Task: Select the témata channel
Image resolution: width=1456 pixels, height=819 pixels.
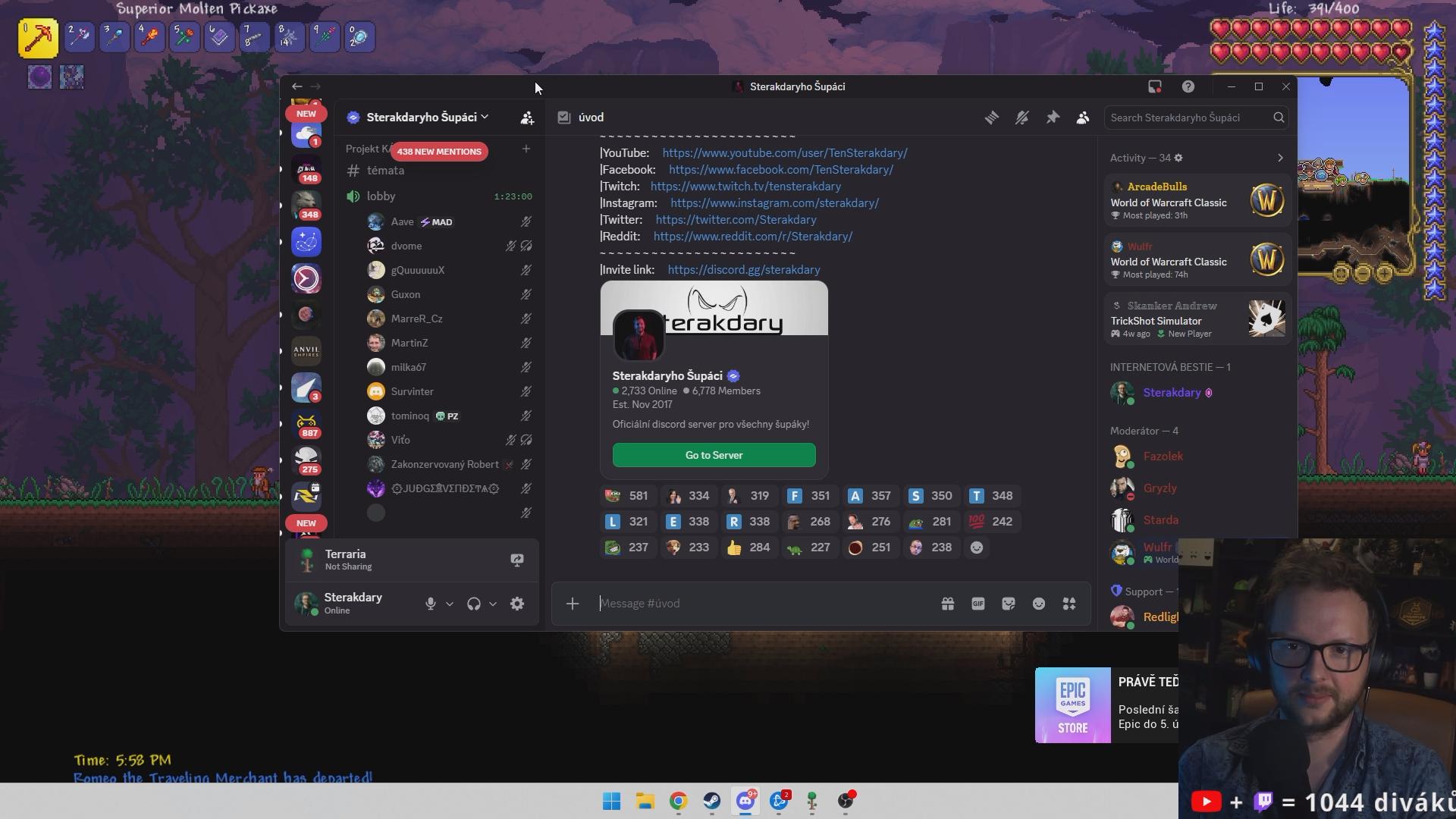Action: click(385, 171)
